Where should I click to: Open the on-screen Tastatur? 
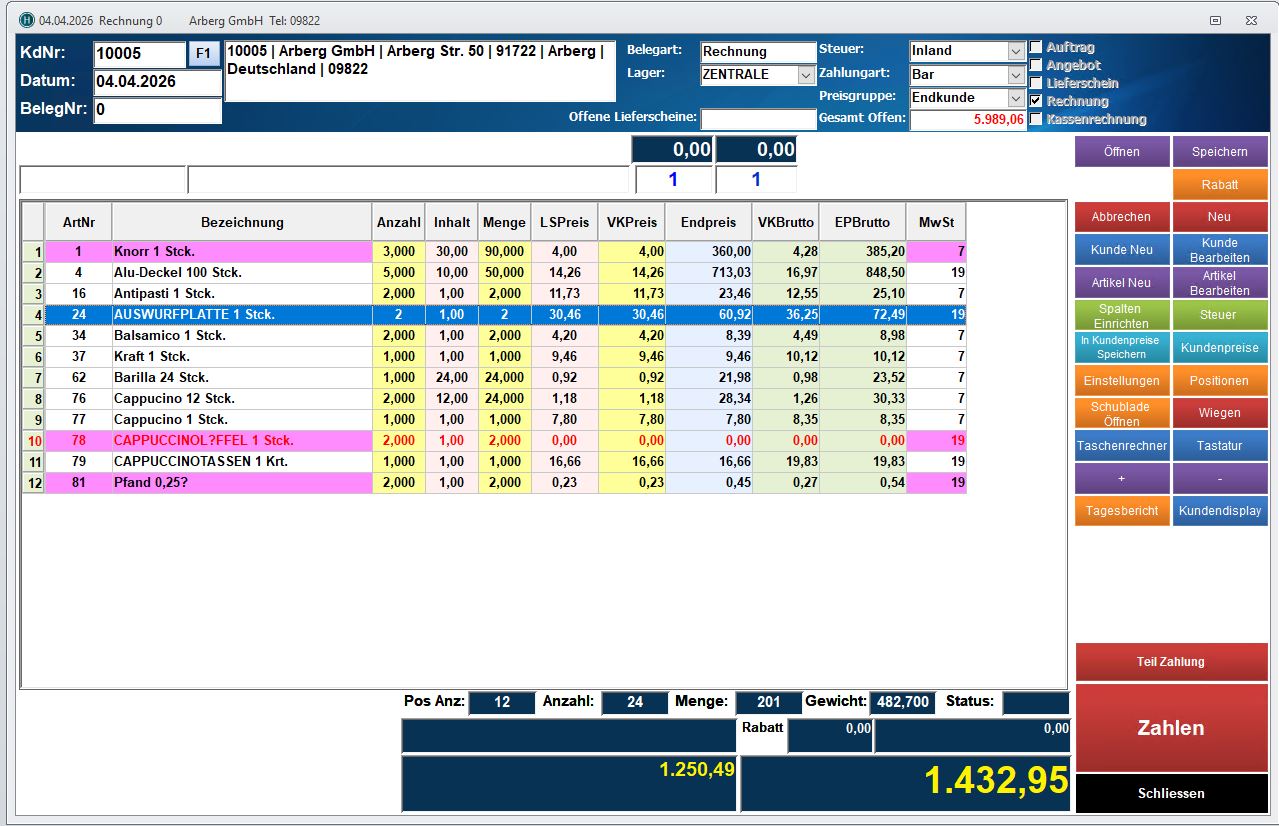(x=1219, y=445)
